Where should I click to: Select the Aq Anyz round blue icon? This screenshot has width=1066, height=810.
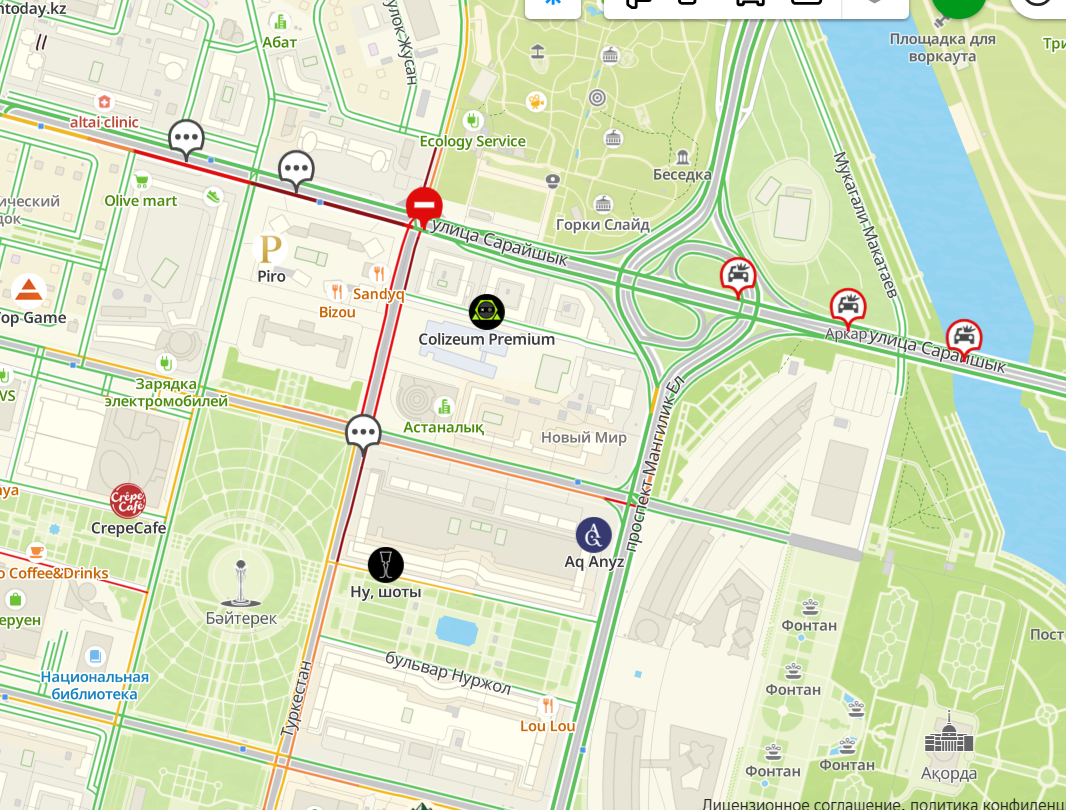tap(594, 535)
